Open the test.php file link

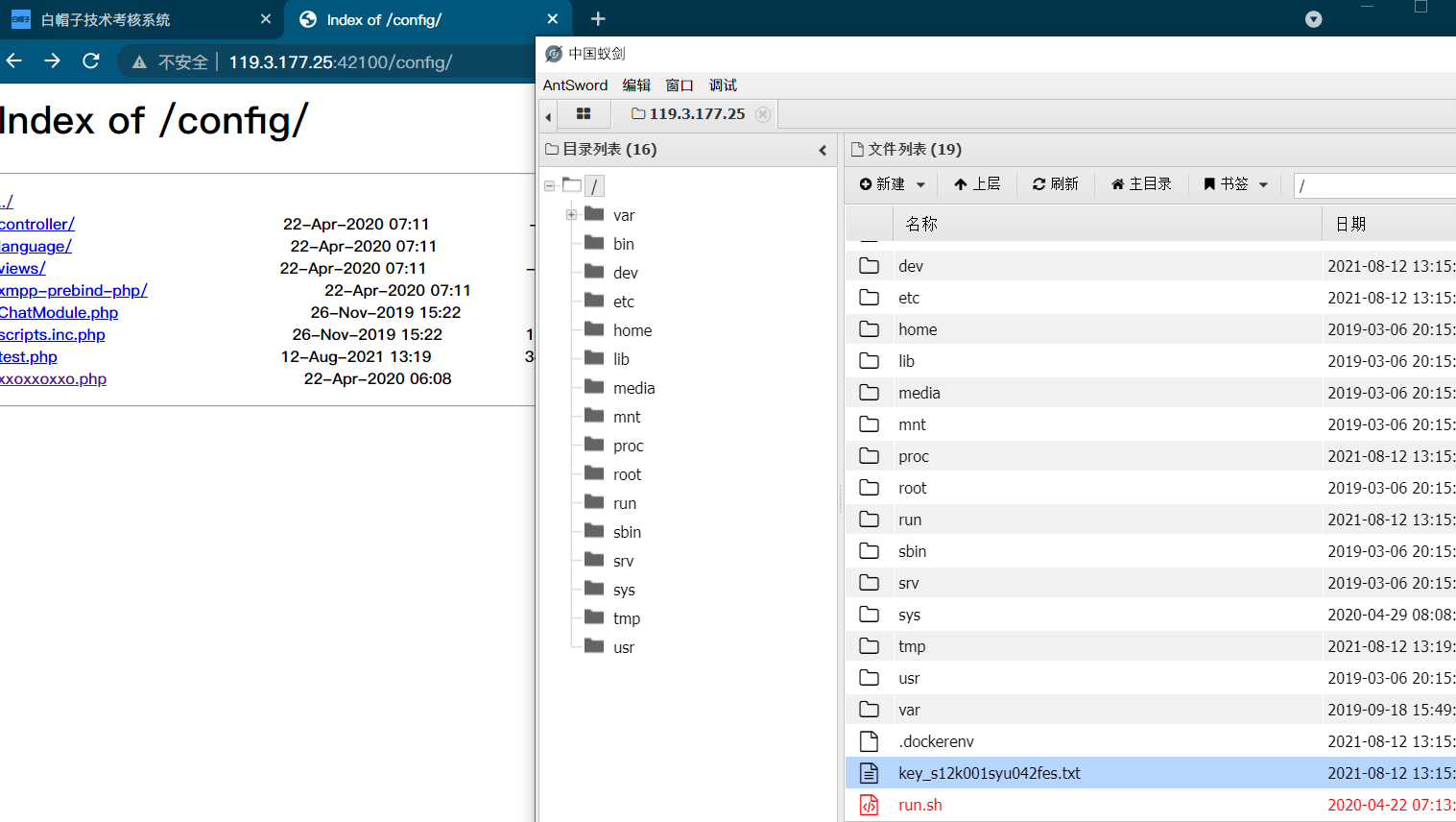pyautogui.click(x=29, y=356)
